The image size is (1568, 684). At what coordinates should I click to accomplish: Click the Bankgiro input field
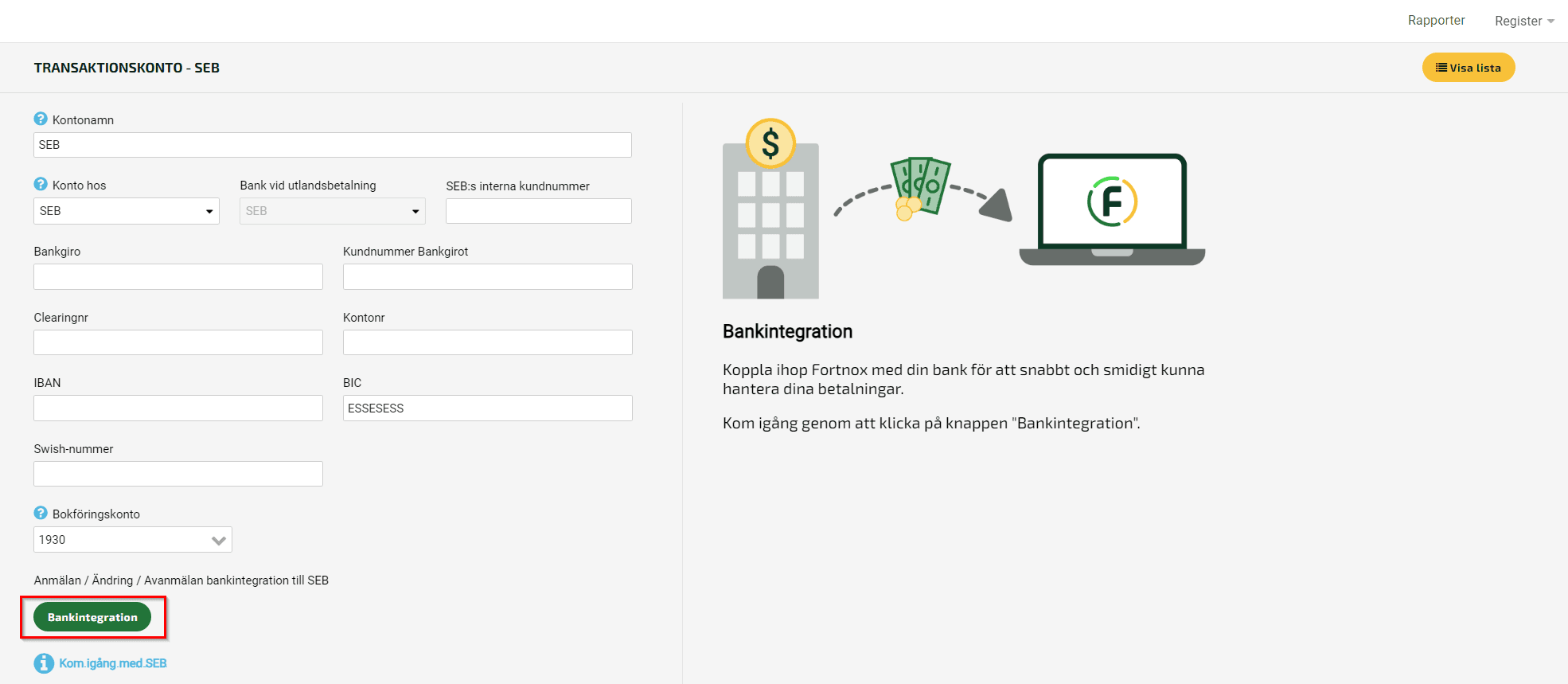pos(178,276)
